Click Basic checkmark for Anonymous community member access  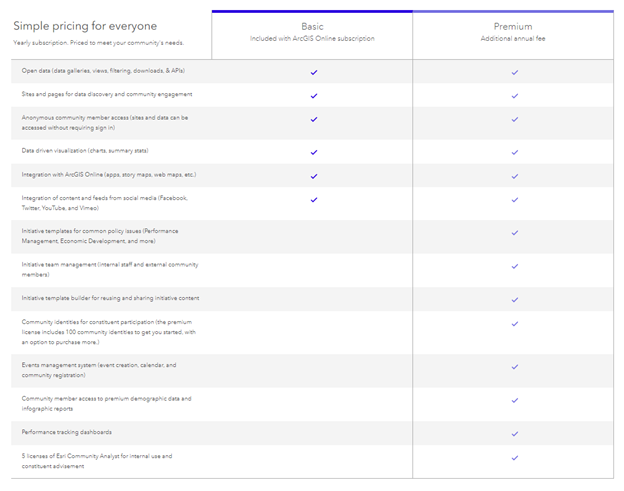pyautogui.click(x=314, y=120)
